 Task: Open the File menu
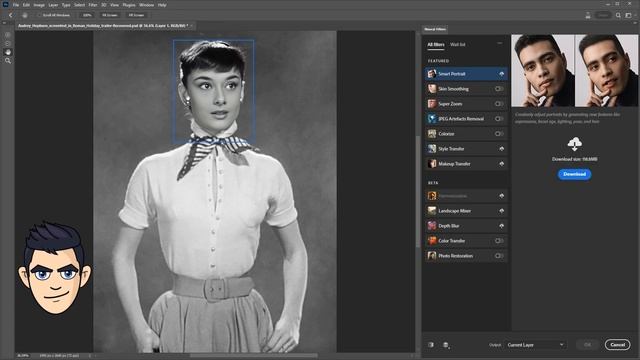tap(16, 5)
